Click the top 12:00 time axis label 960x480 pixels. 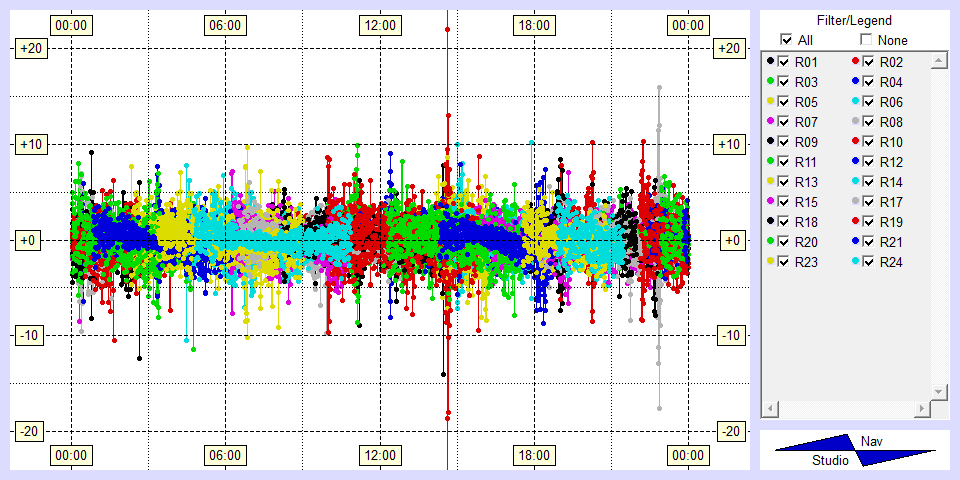(379, 25)
